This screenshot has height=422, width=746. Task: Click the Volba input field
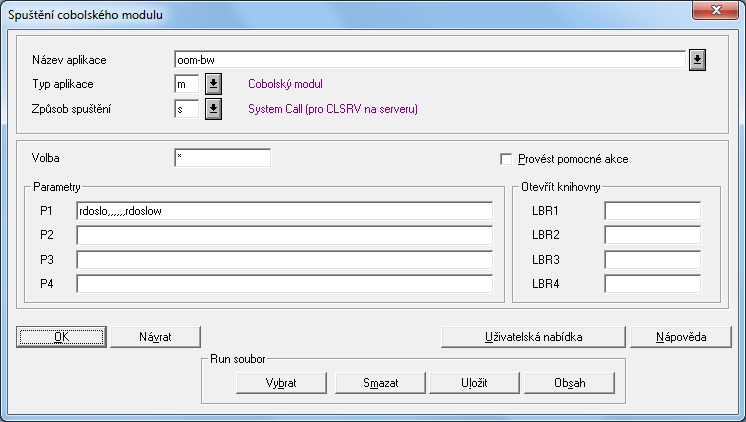coord(222,158)
